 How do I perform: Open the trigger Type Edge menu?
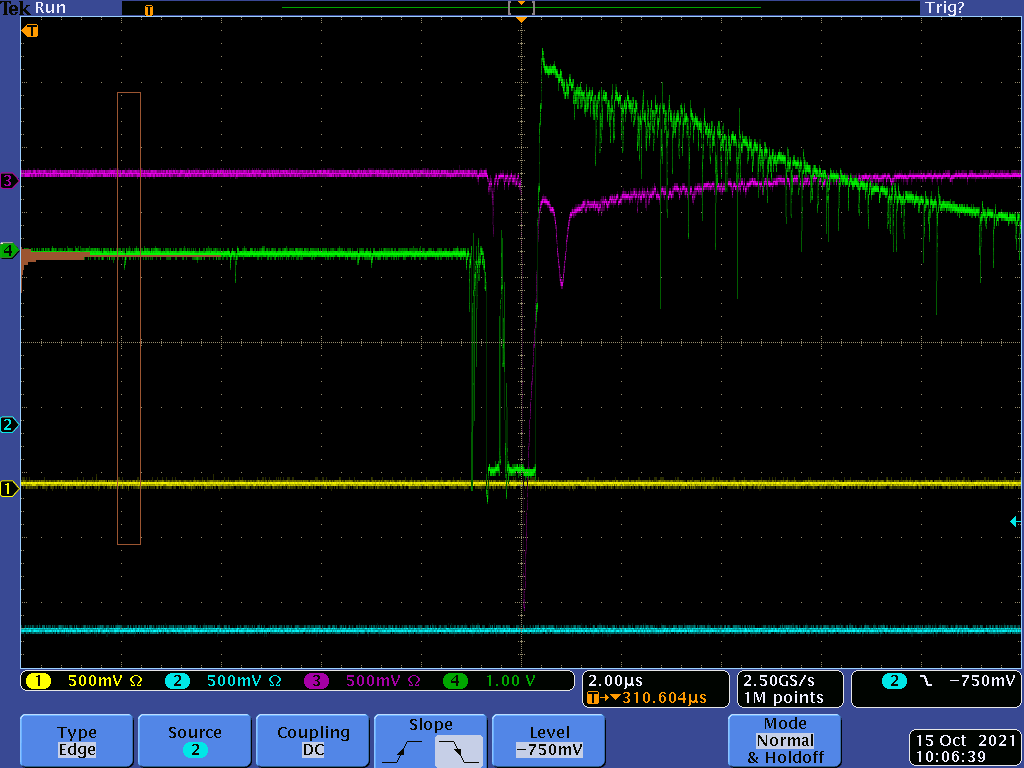point(76,741)
